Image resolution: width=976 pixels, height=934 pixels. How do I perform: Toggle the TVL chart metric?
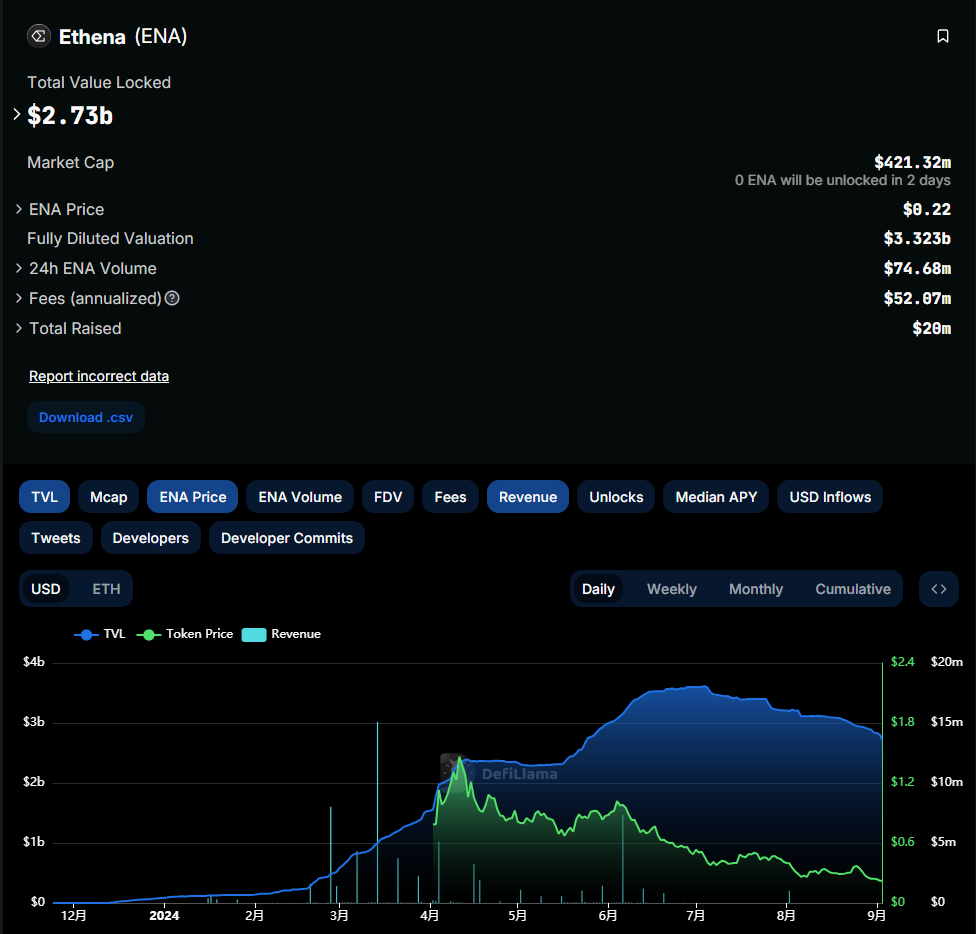tap(44, 497)
